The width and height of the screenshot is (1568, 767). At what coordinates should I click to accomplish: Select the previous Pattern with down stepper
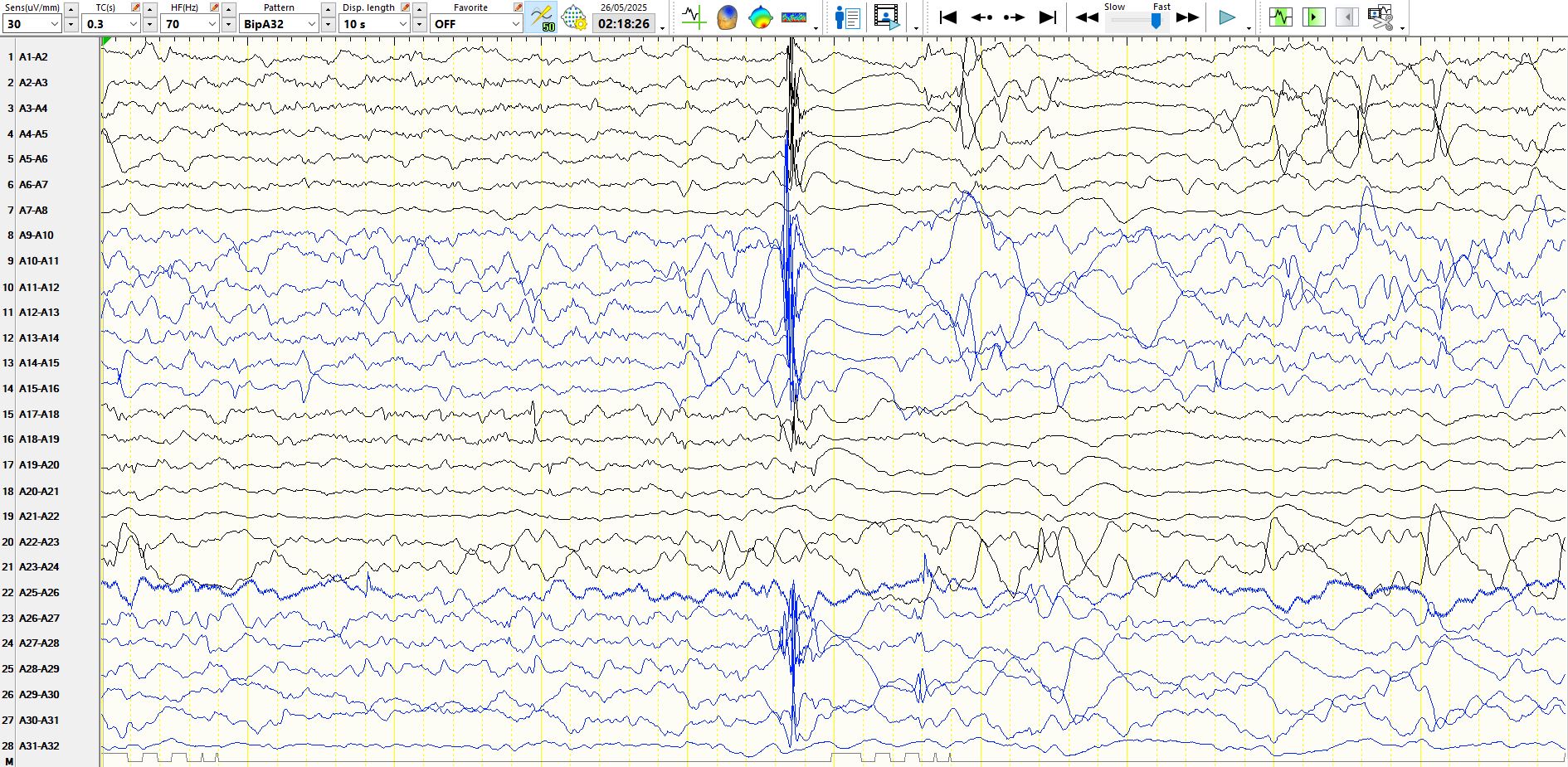(x=328, y=24)
